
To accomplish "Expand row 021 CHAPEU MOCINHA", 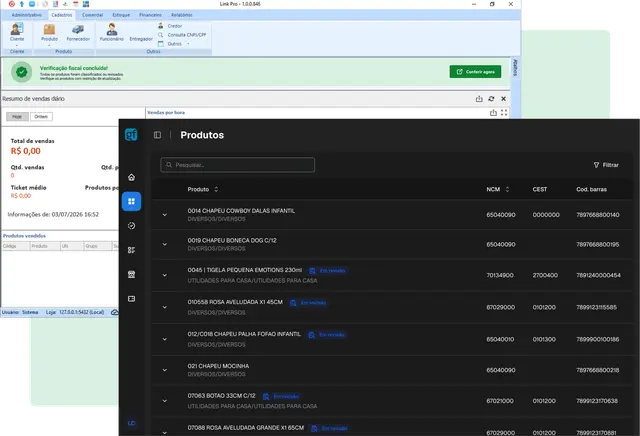I will [x=164, y=370].
